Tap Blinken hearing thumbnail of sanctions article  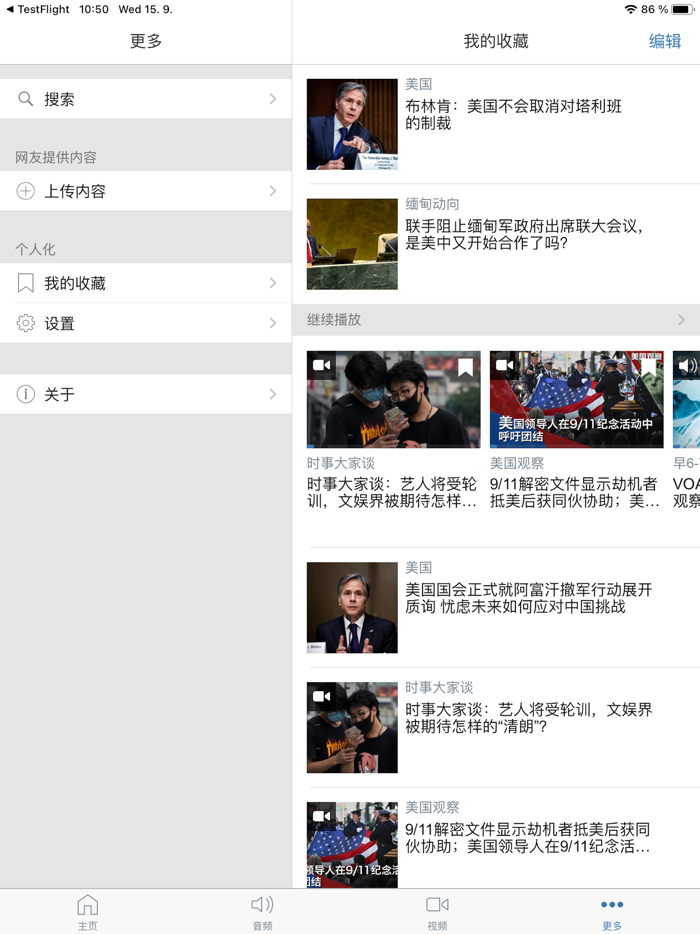tap(352, 124)
